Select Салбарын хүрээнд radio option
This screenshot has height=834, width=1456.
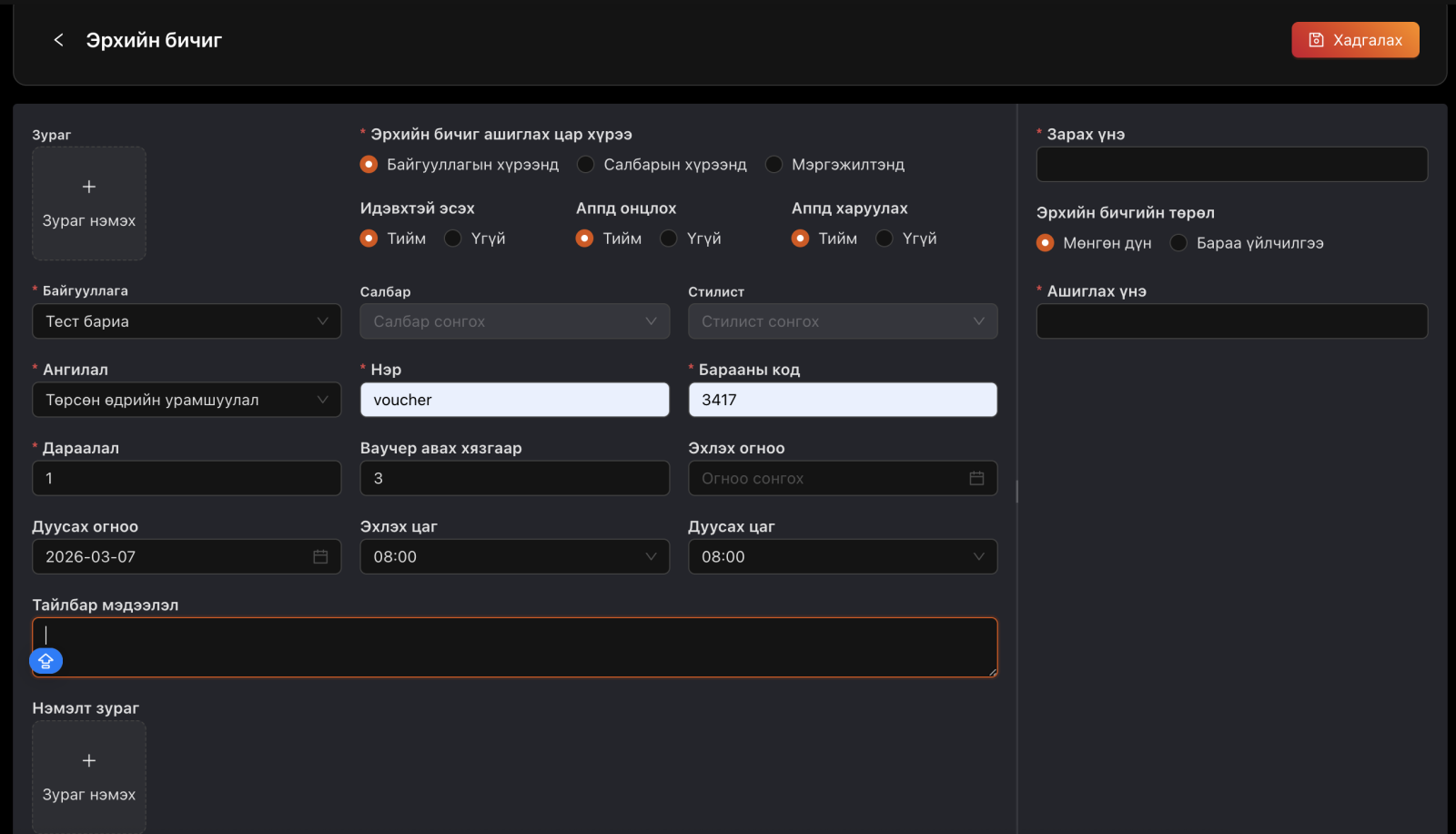(586, 165)
